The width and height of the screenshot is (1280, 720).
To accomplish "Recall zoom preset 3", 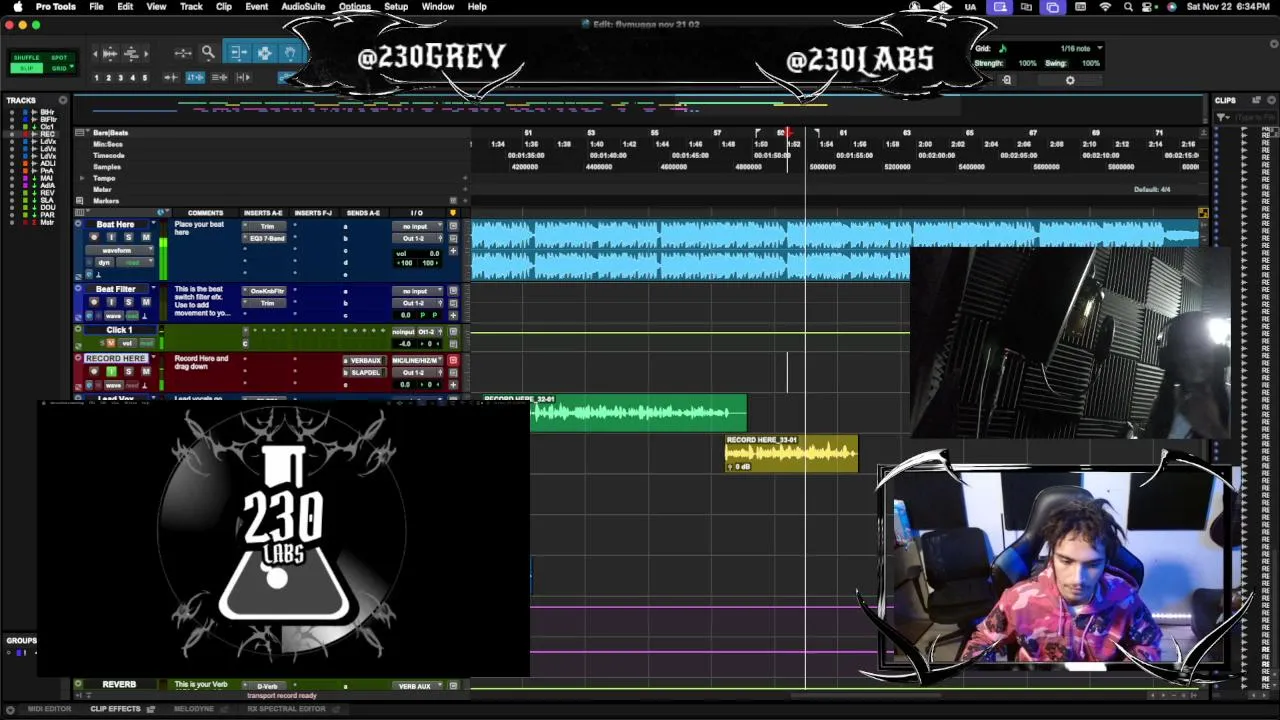I will pyautogui.click(x=120, y=77).
